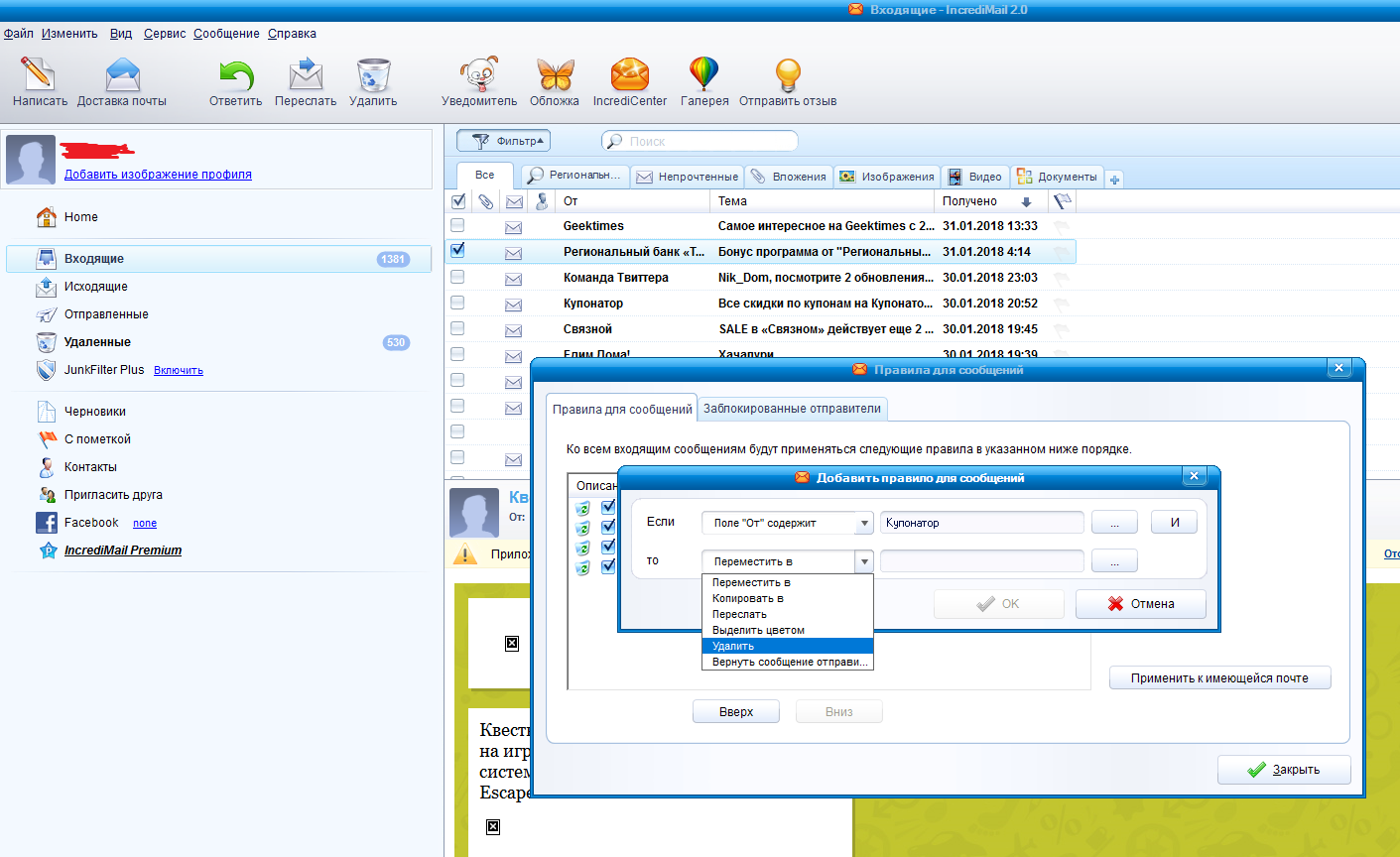The image size is (1400, 857).
Task: Click the Включить link for JunkFilter
Action: (179, 371)
